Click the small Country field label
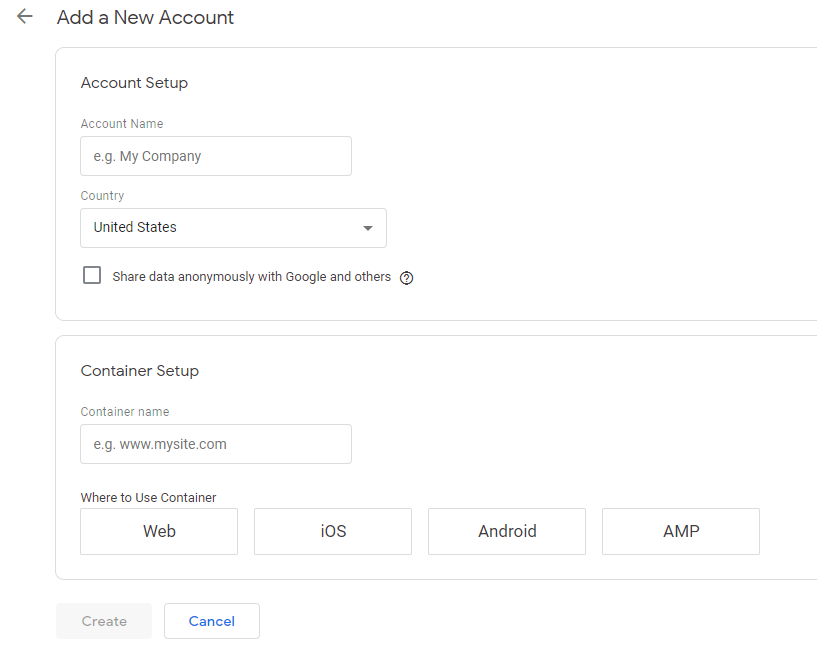Viewport: 817px width, 658px height. coord(102,196)
